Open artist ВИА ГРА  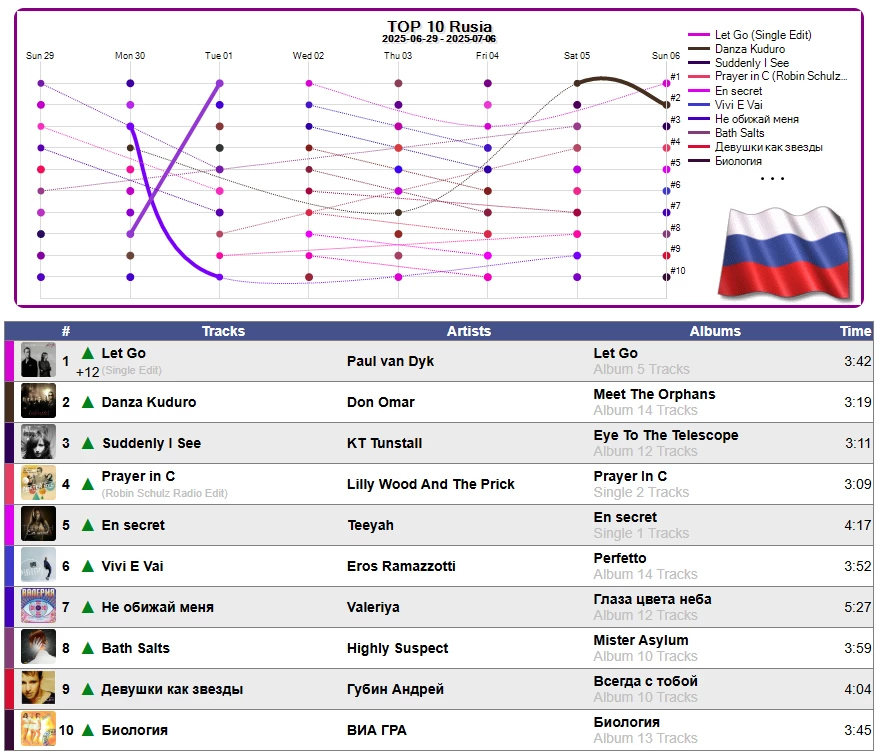click(377, 730)
